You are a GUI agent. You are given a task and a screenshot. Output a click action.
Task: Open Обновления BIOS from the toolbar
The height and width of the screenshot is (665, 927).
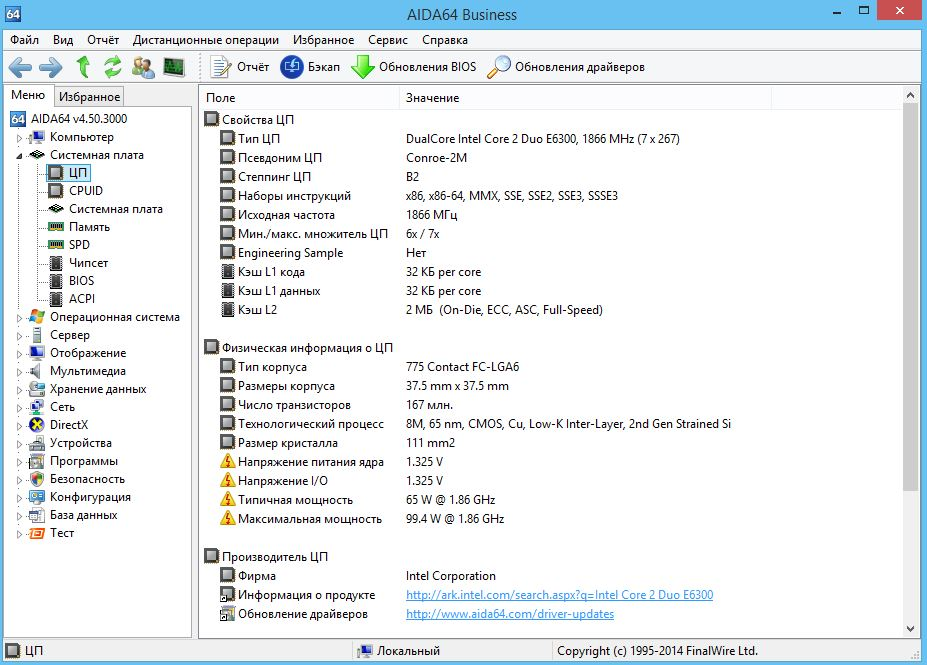pos(414,67)
